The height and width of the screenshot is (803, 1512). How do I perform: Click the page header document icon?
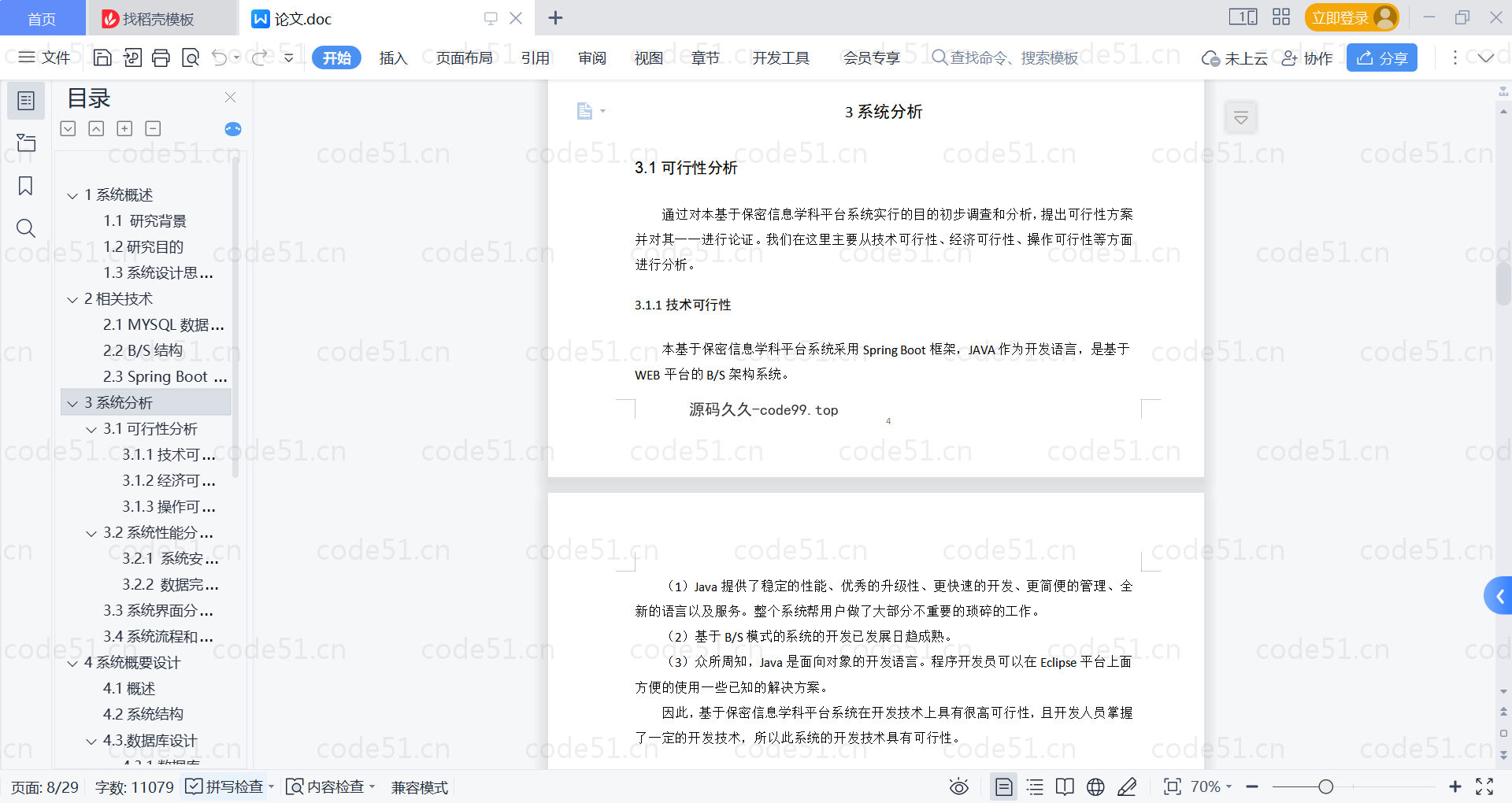pyautogui.click(x=584, y=111)
